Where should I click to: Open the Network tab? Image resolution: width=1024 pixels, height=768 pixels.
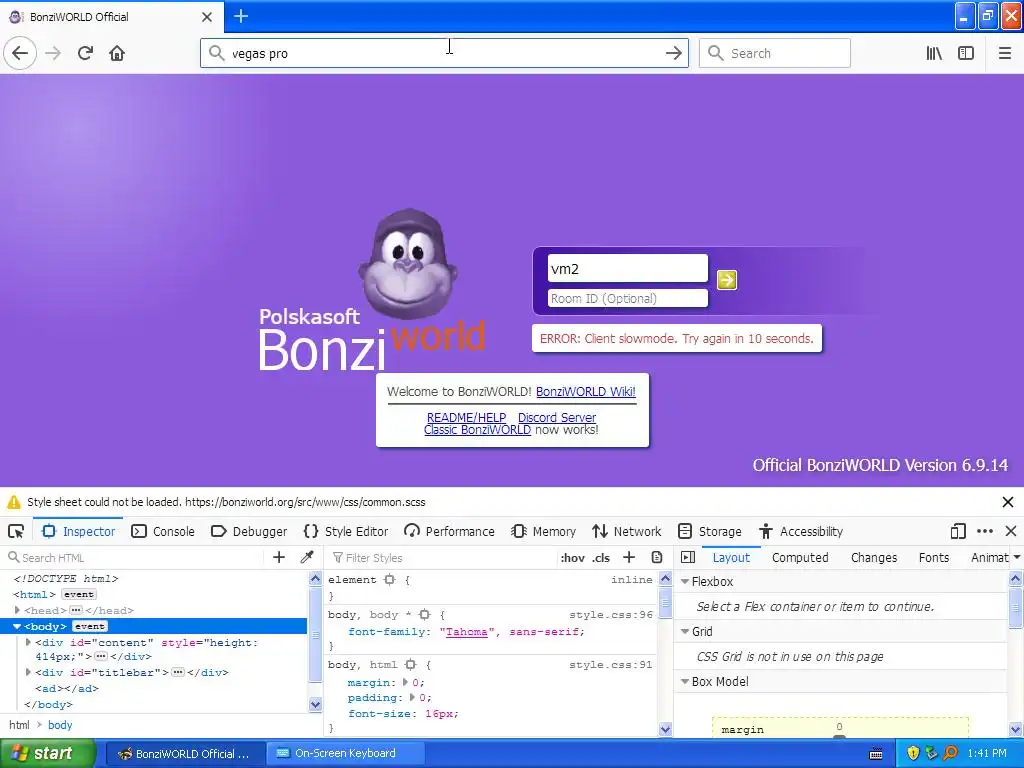pyautogui.click(x=626, y=532)
